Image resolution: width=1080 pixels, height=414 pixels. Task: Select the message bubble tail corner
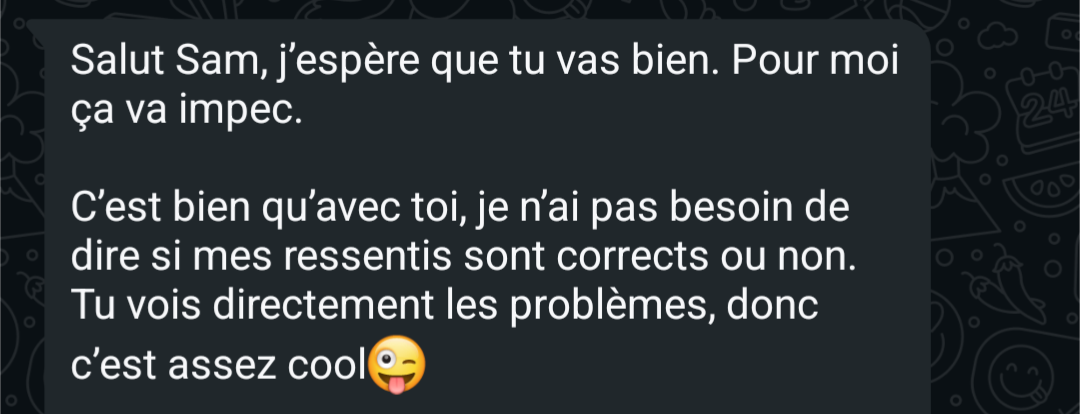tap(36, 26)
